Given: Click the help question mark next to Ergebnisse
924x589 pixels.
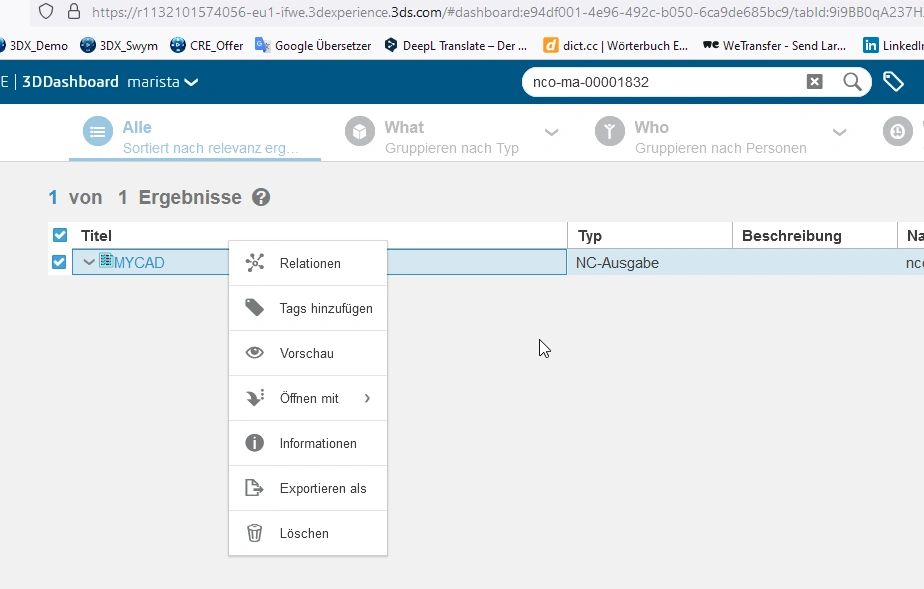Looking at the screenshot, I should [x=261, y=197].
